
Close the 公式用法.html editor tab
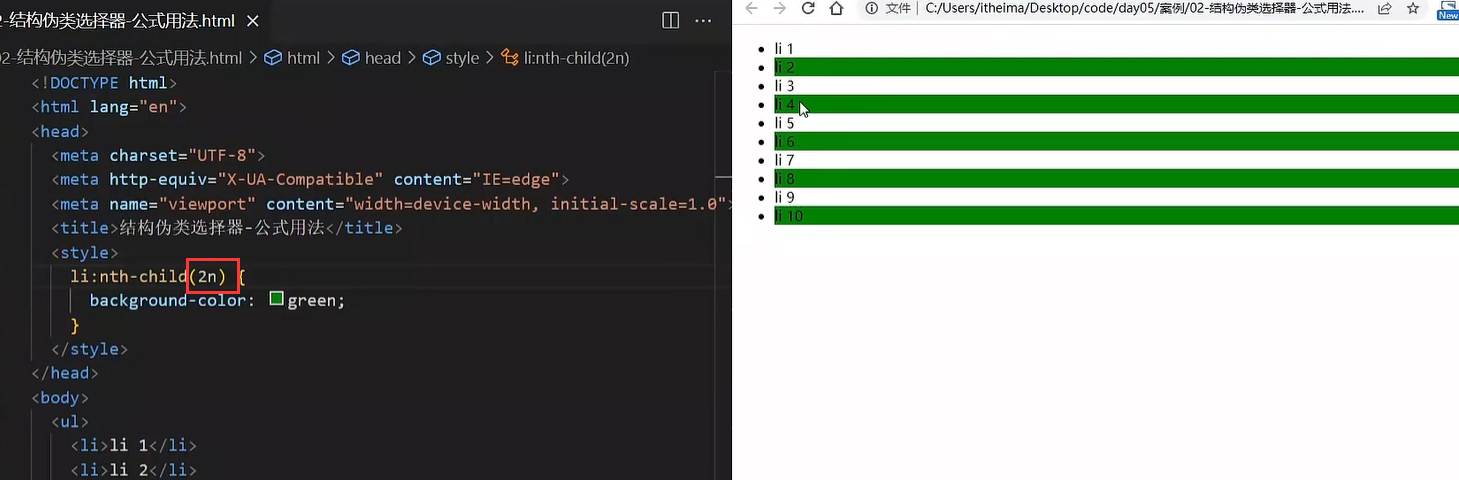[252, 20]
